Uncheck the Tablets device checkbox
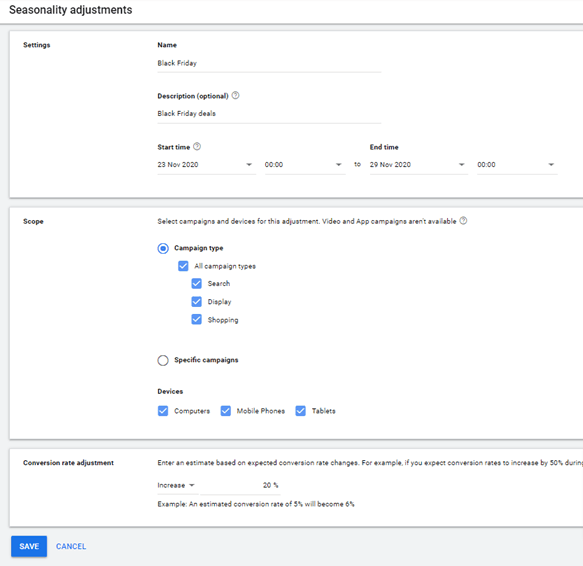 300,411
